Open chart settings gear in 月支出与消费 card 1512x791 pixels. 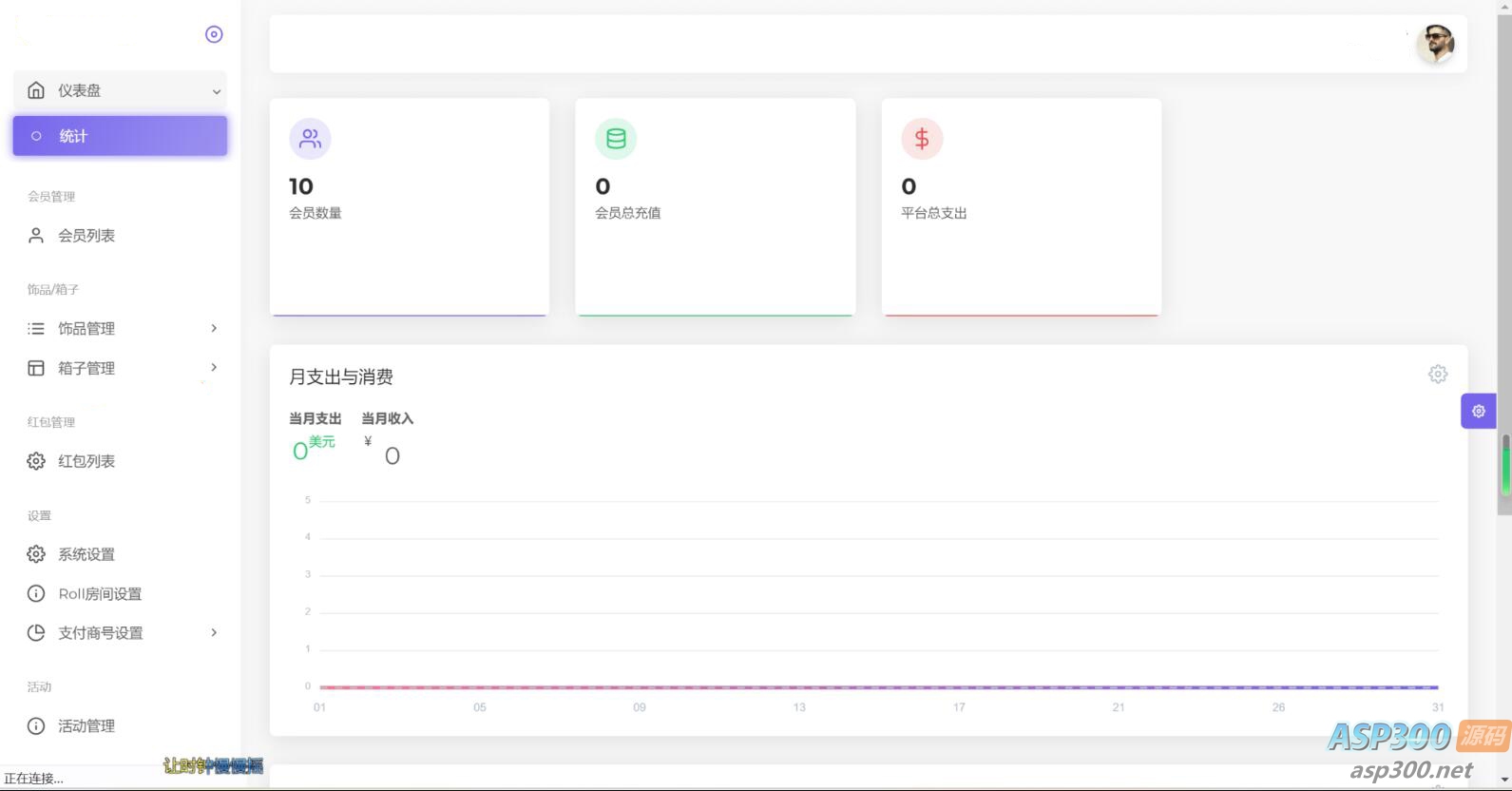(1437, 375)
